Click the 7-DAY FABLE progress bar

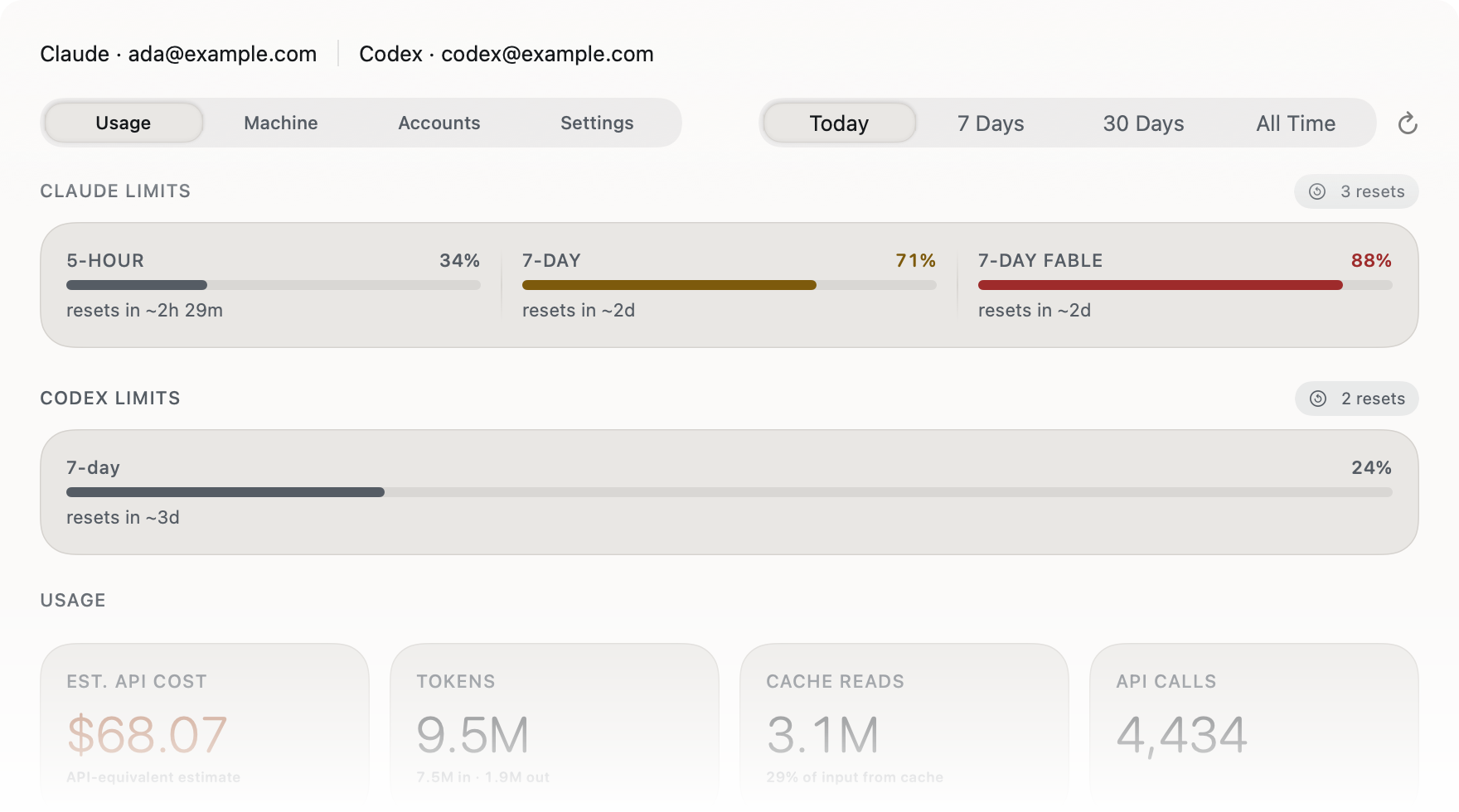pyautogui.click(x=1185, y=285)
